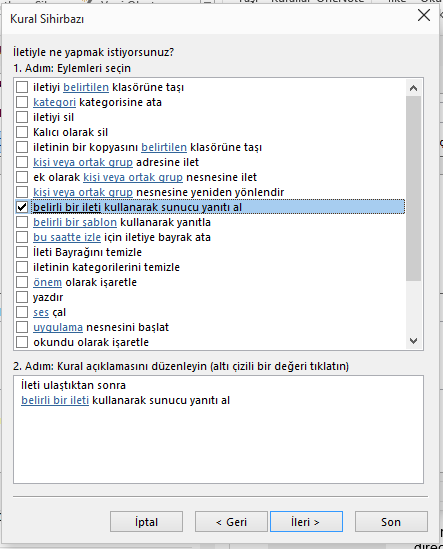The image size is (443, 549).
Task: Enable the 'iletiyi sil' checkbox
Action: pos(22,117)
